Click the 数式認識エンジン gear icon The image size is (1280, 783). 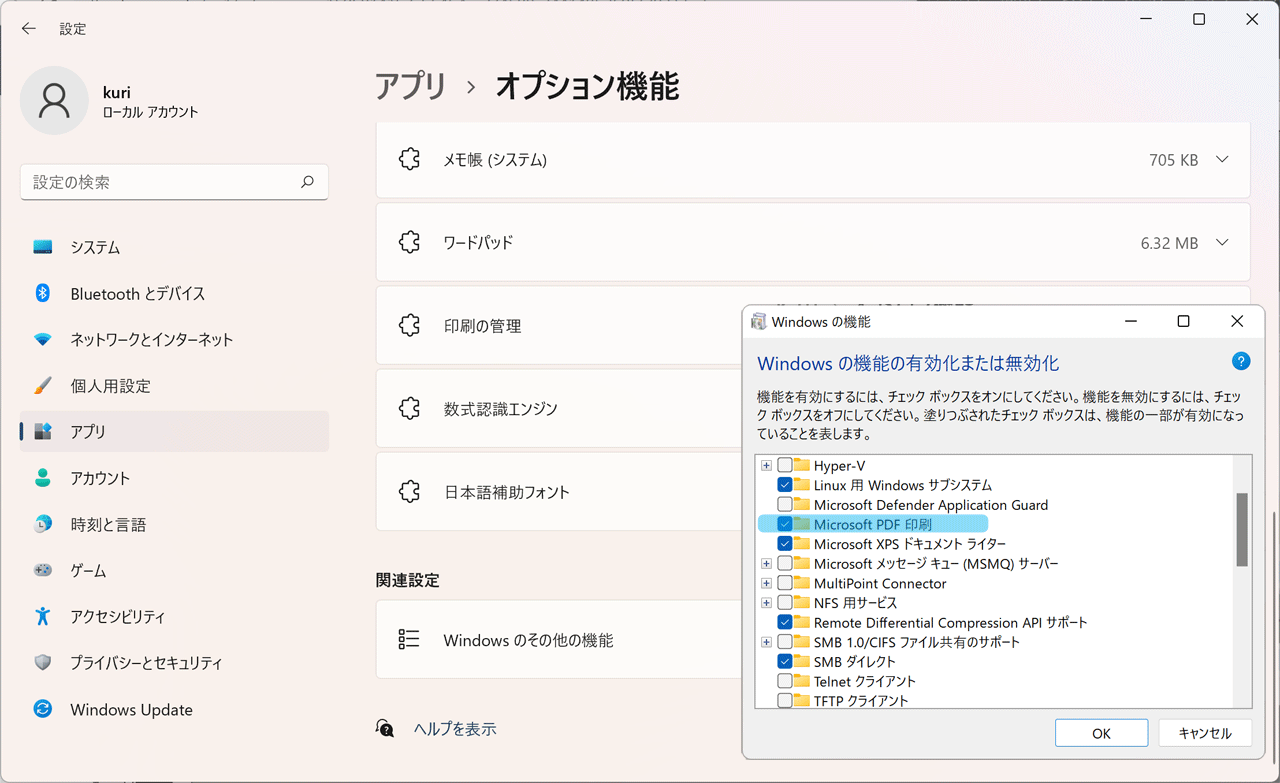[x=409, y=408]
